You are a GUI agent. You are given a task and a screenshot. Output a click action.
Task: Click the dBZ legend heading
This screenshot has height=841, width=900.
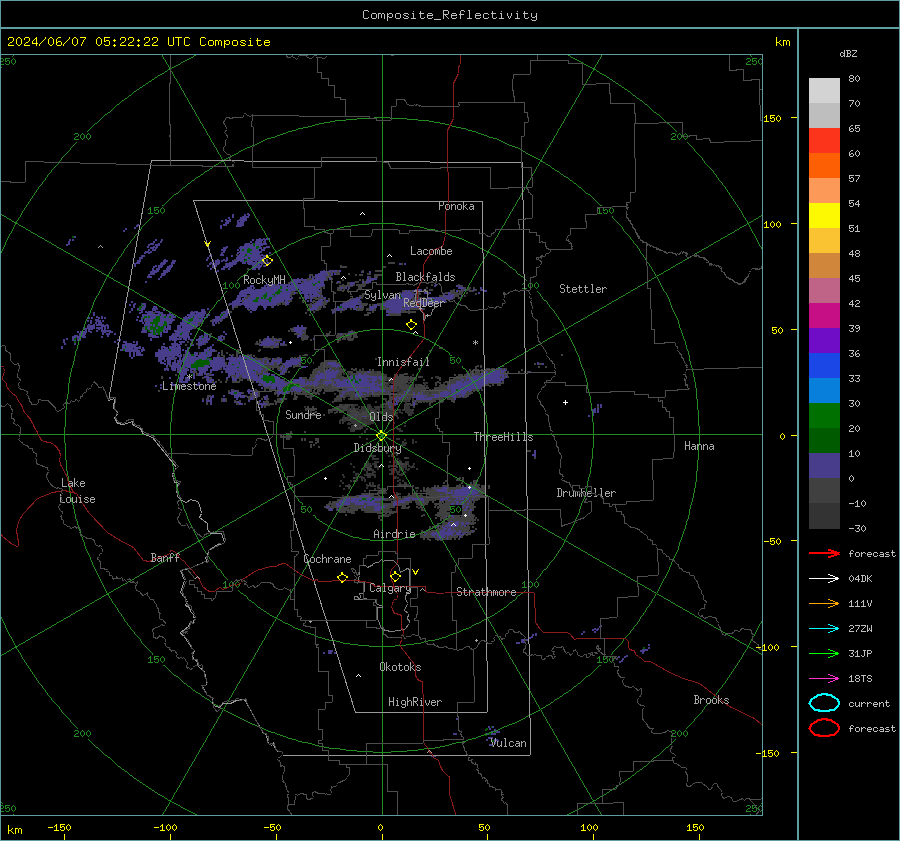tap(848, 53)
